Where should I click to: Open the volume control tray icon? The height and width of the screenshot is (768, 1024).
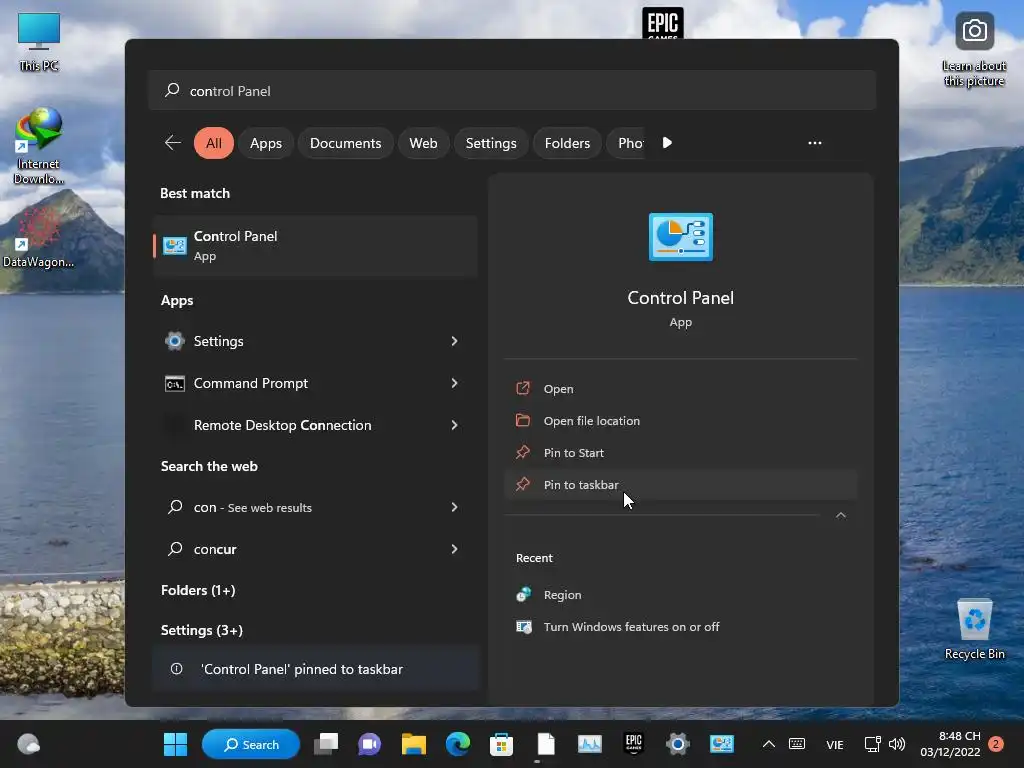coord(897,744)
